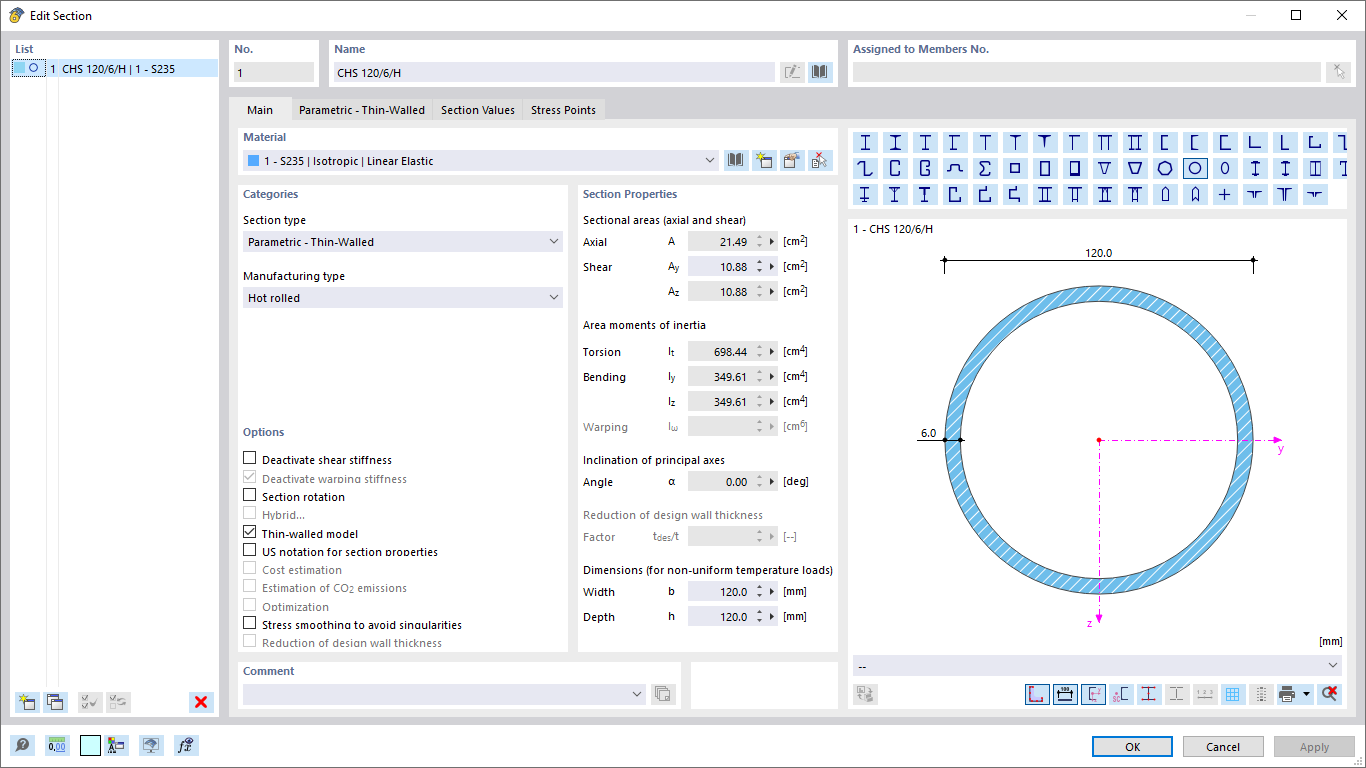Open Width b value arrow menu

[772, 591]
